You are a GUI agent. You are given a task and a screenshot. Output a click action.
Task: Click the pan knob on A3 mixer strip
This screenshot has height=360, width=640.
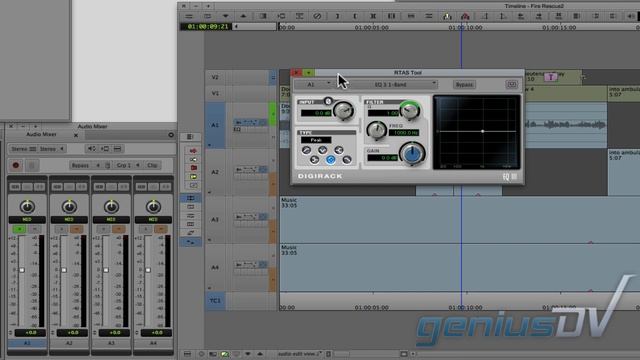pyautogui.click(x=111, y=206)
